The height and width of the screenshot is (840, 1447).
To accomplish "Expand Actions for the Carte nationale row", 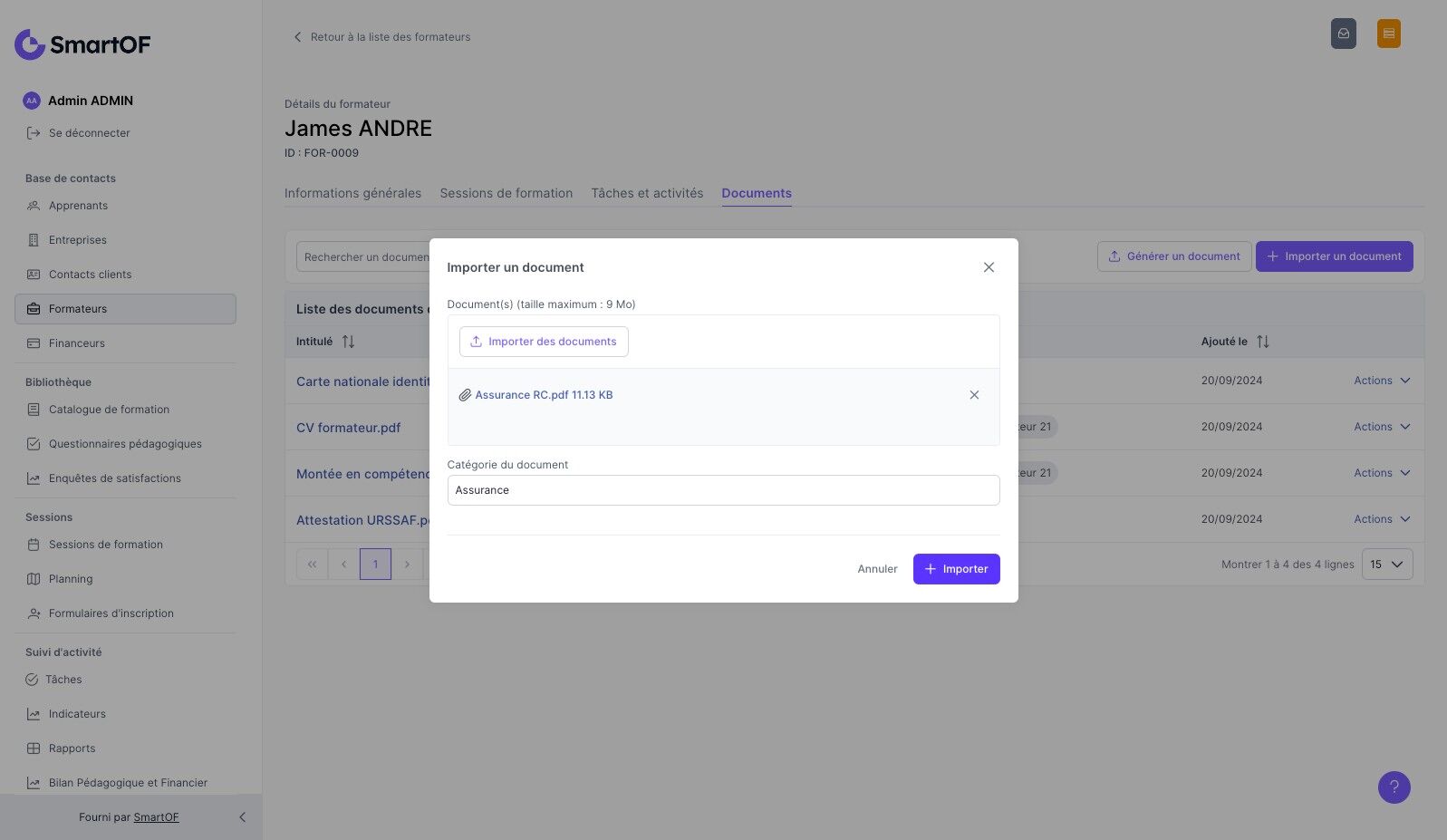I will click(1382, 381).
